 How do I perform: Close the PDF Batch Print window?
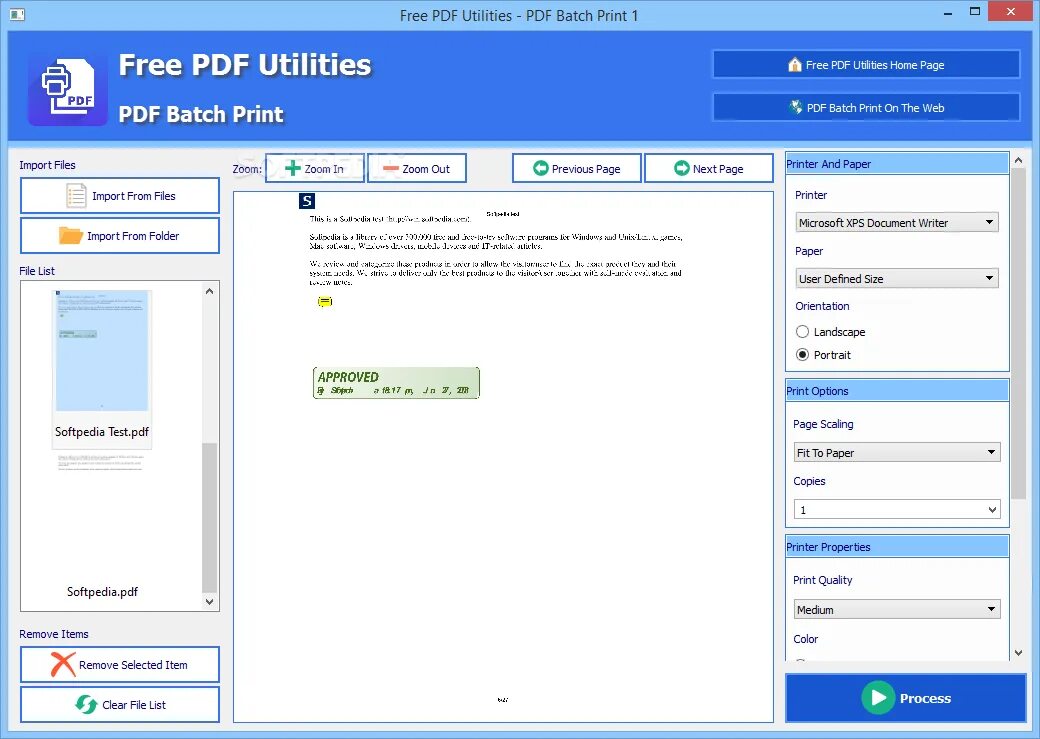(1011, 11)
